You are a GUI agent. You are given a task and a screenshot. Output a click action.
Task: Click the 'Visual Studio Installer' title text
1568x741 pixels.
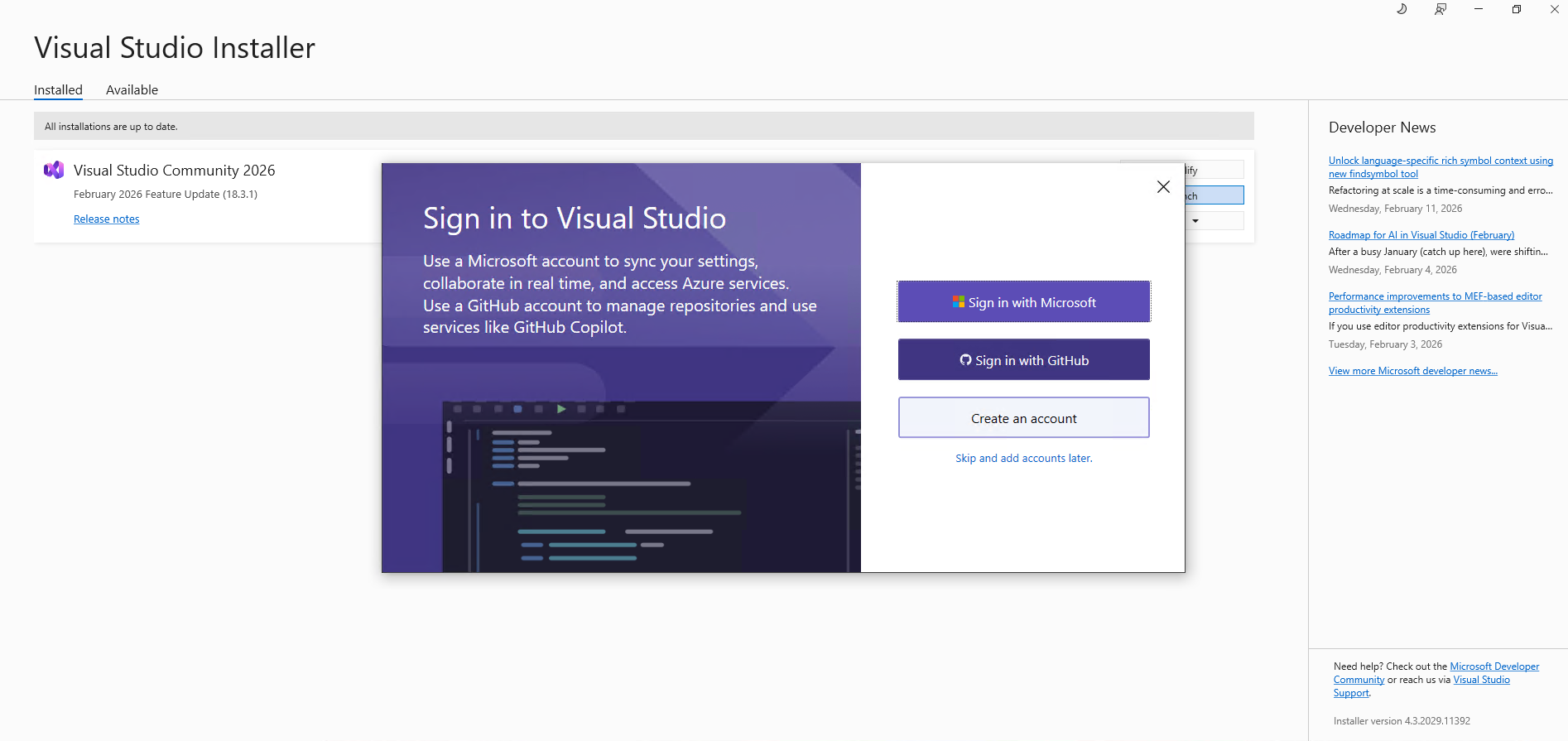click(175, 48)
